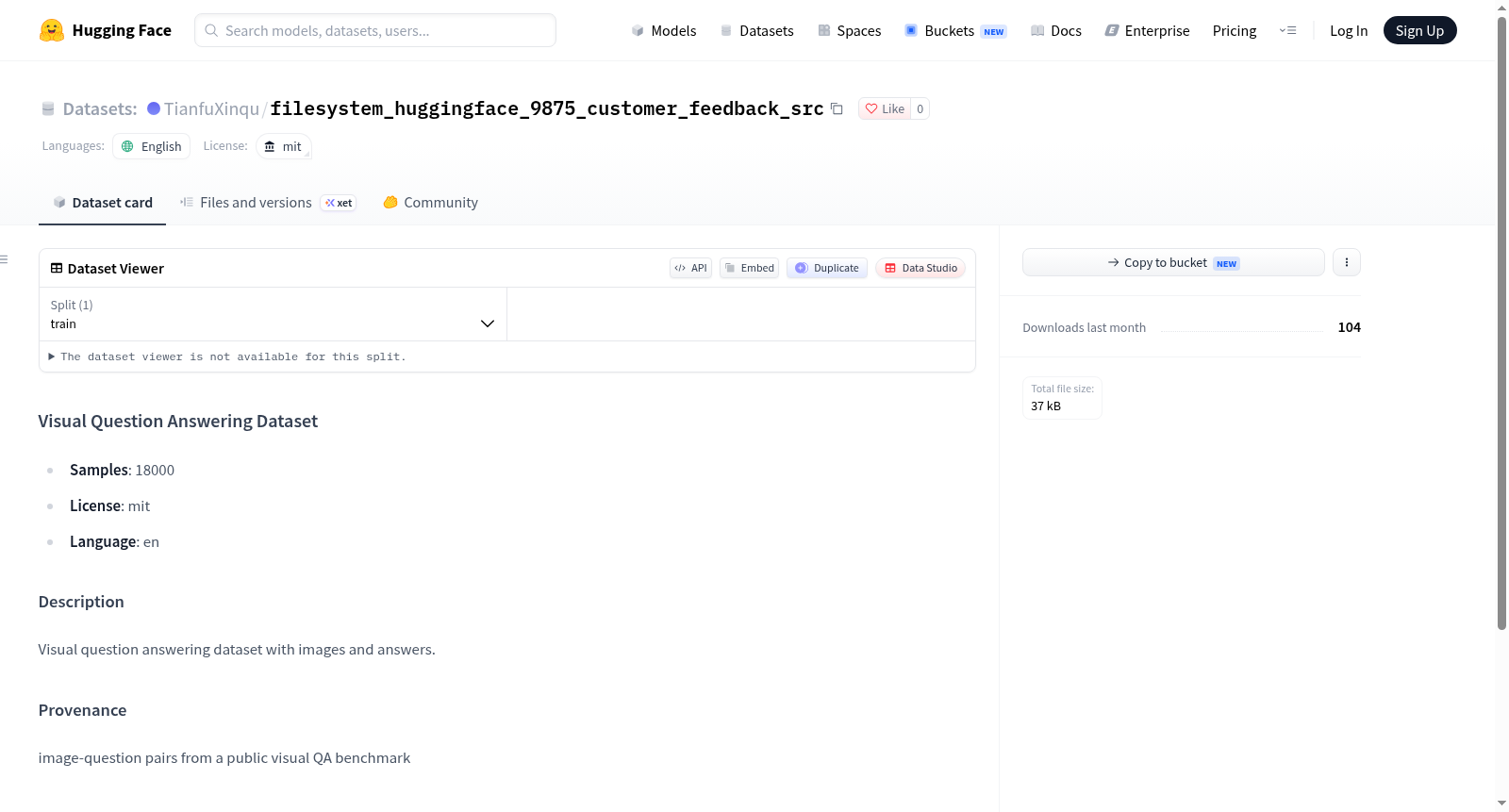This screenshot has height=812, width=1509.
Task: Expand the extra navigation menu icon
Action: click(1287, 30)
